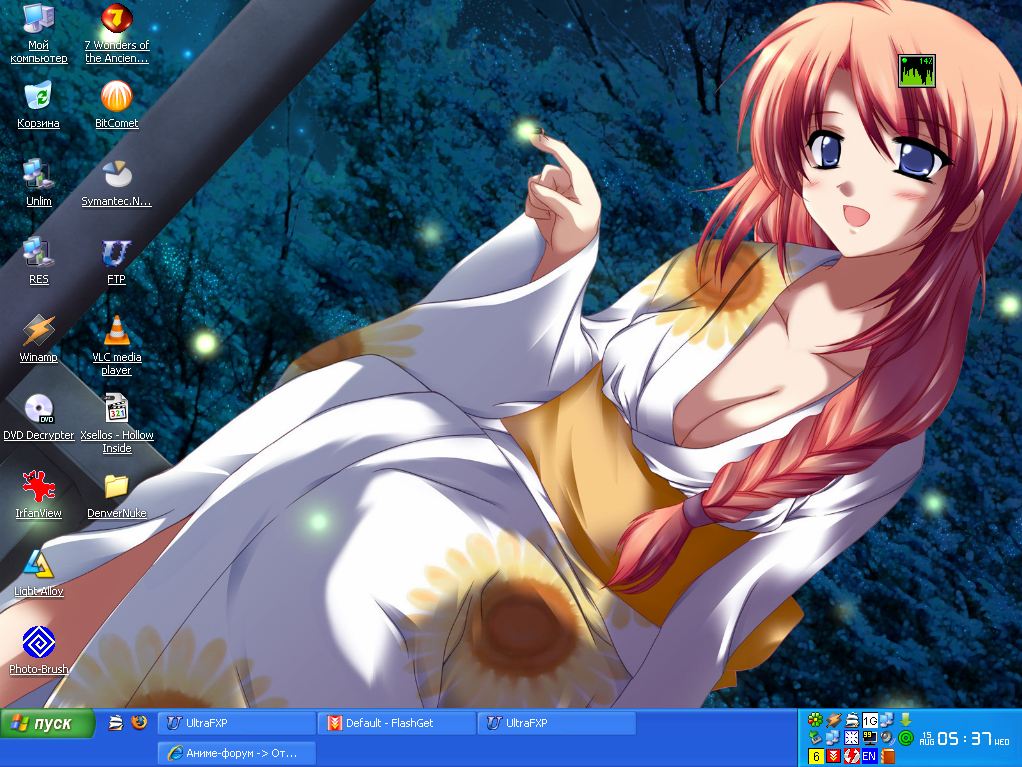Open the FTP UltraFXP desktop shortcut
The height and width of the screenshot is (767, 1022).
click(x=117, y=261)
